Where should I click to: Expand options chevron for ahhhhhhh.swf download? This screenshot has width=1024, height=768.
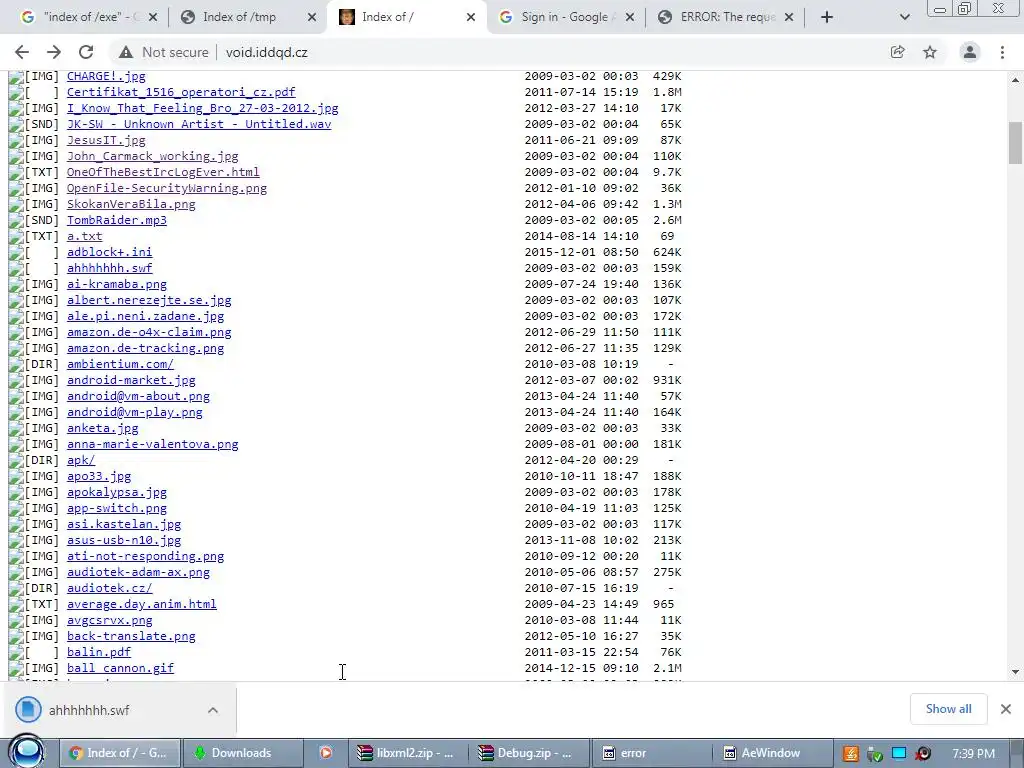click(x=213, y=710)
